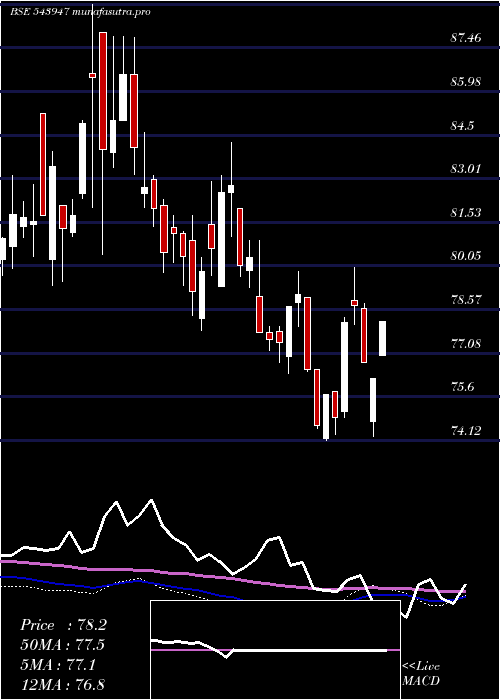This screenshot has width=500, height=700.
Task: Click the 87.46 price axis label
Action: (x=466, y=38)
